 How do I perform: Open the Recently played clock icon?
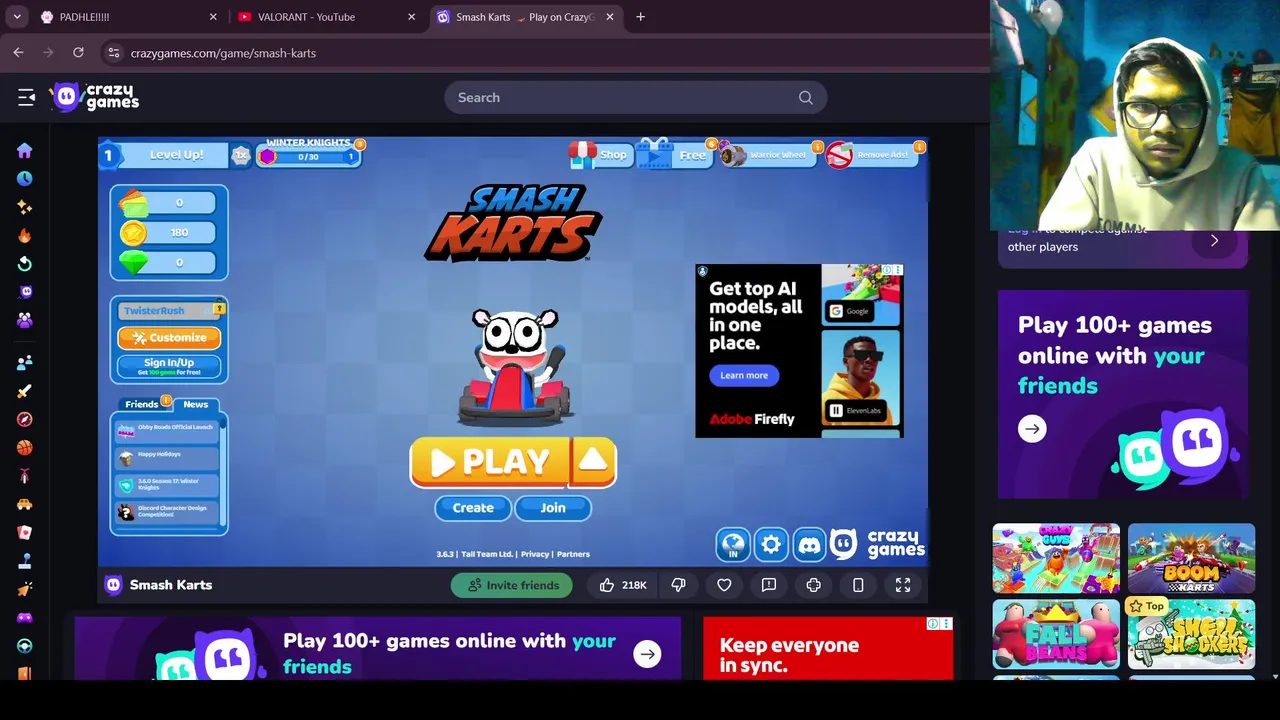point(25,178)
